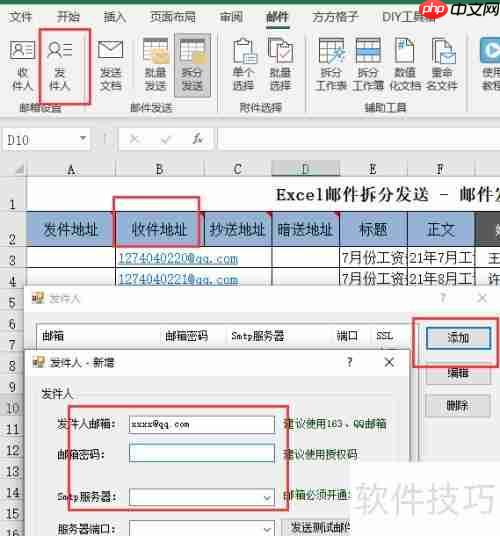The width and height of the screenshot is (500, 536).
Task: Click help question mark in 发件人-新增 dialog
Action: pyautogui.click(x=349, y=362)
